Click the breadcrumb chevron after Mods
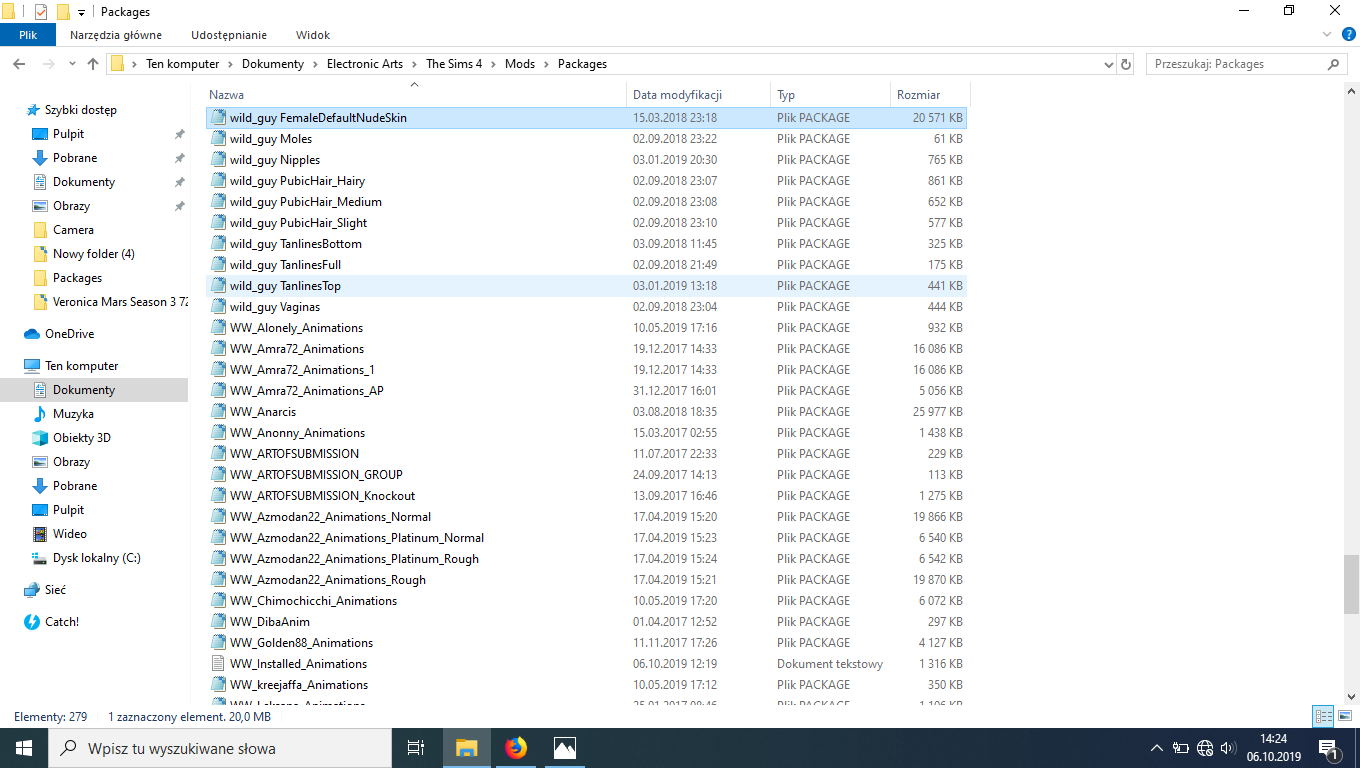Screen dimensions: 1360x768 (547, 64)
